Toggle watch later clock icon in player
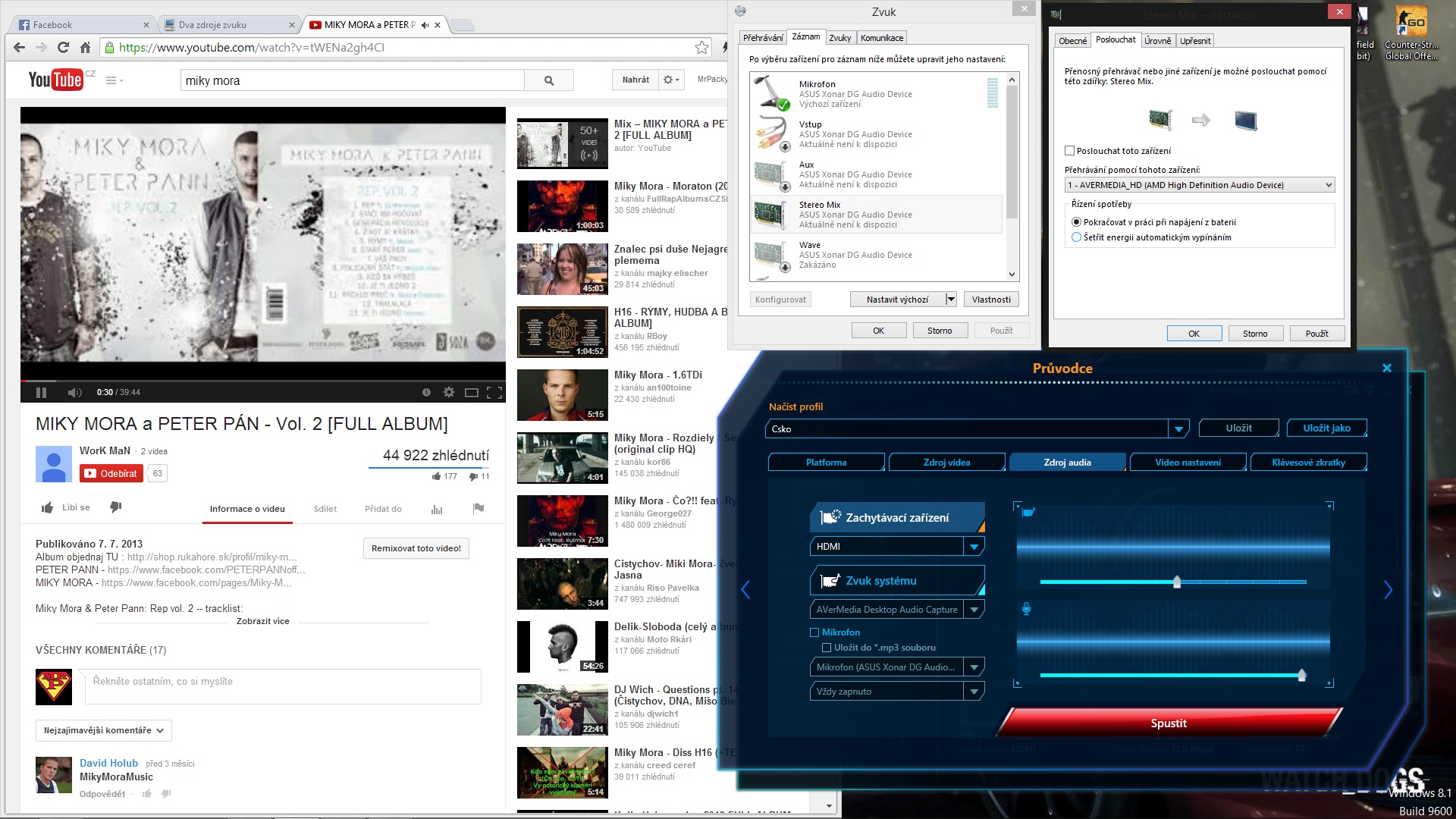 (426, 392)
